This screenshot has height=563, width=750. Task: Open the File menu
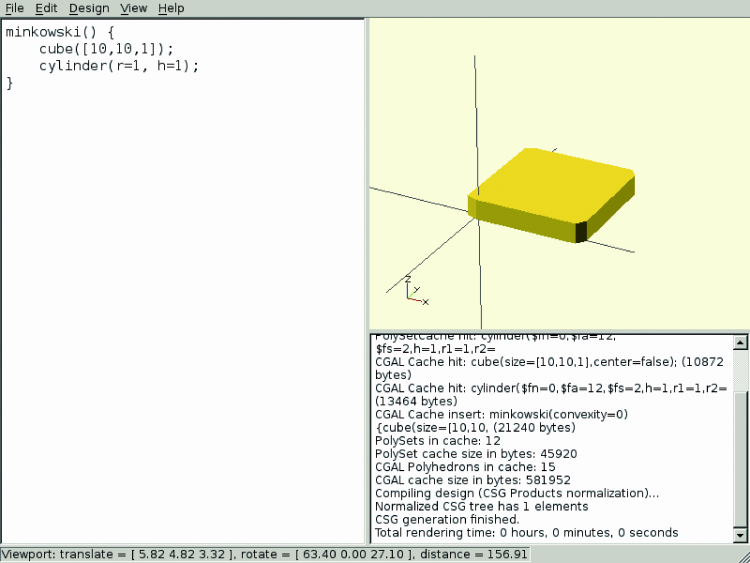click(x=14, y=8)
